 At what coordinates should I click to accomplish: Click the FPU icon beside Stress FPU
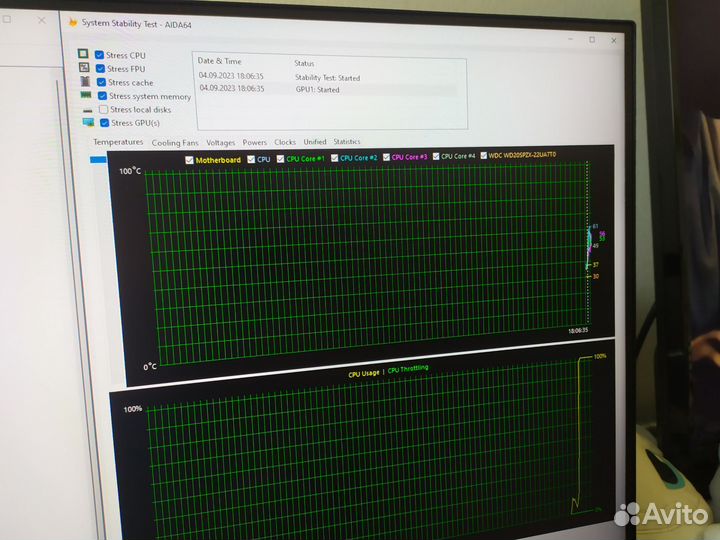84,68
